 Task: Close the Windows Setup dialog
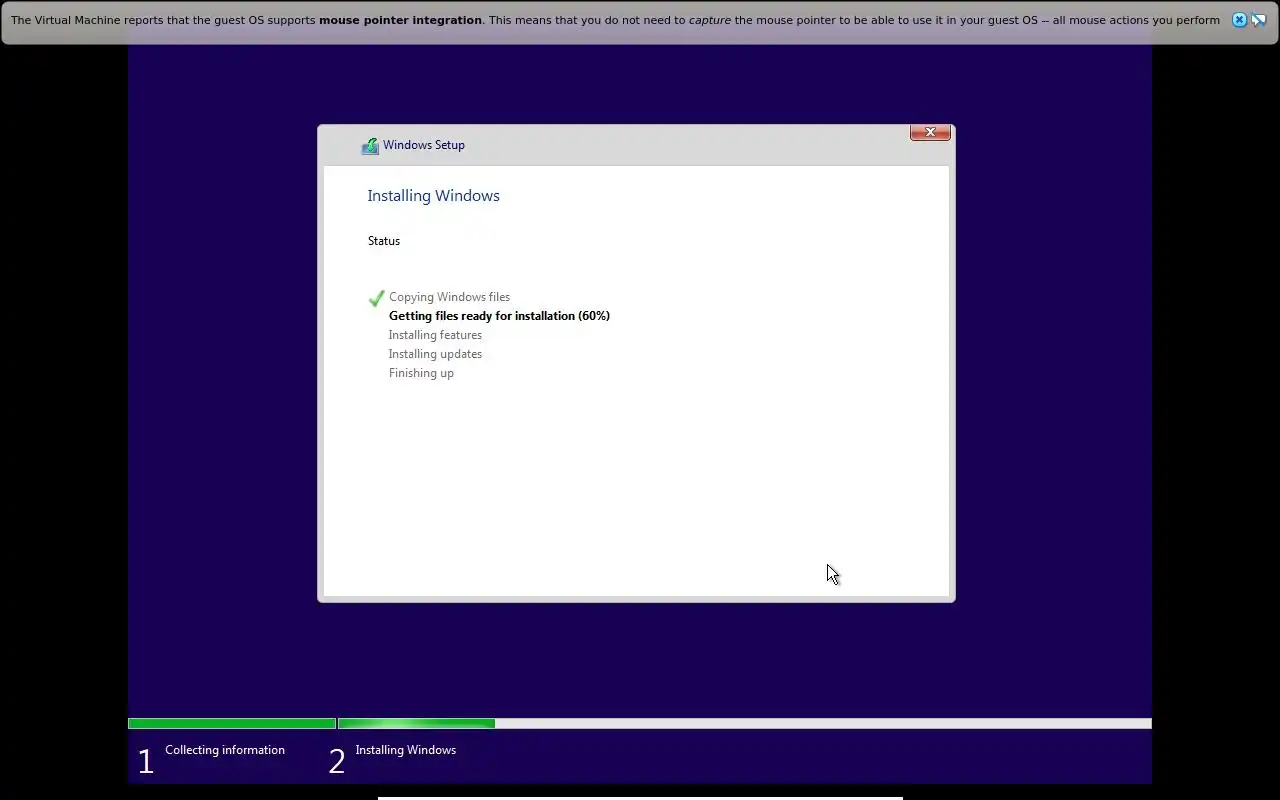tap(930, 132)
